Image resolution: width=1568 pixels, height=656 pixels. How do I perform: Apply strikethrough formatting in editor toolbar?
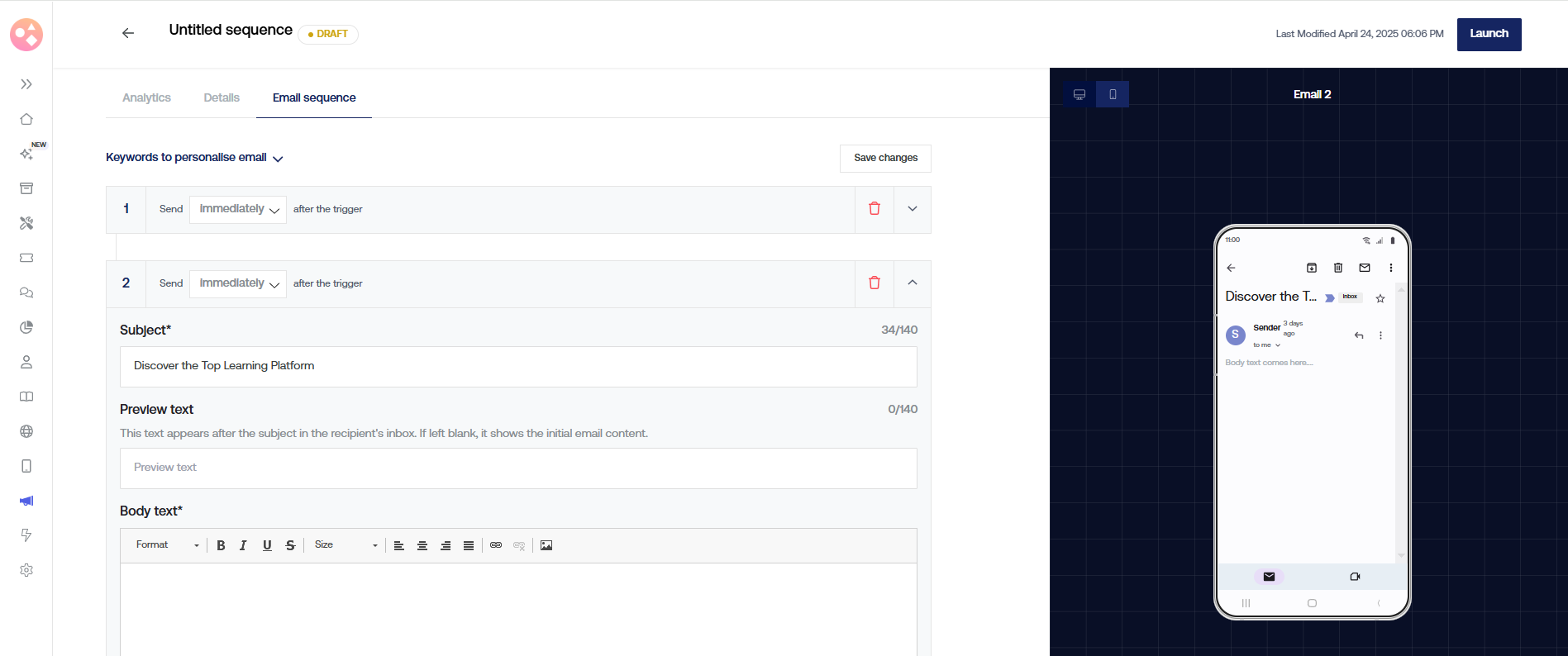(290, 545)
